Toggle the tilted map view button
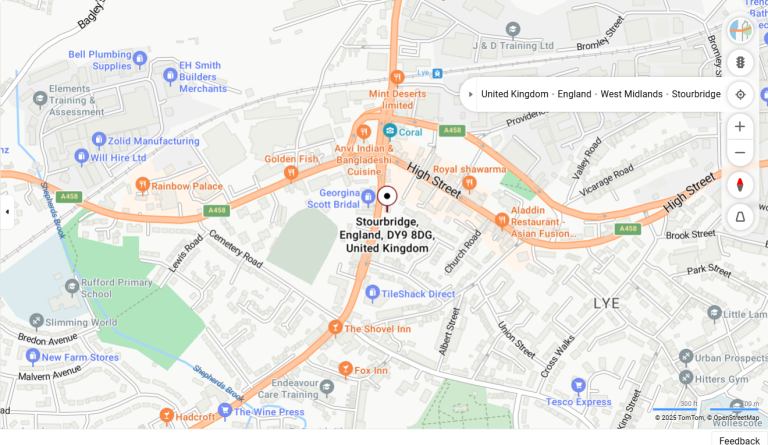Image resolution: width=768 pixels, height=445 pixels. [740, 217]
